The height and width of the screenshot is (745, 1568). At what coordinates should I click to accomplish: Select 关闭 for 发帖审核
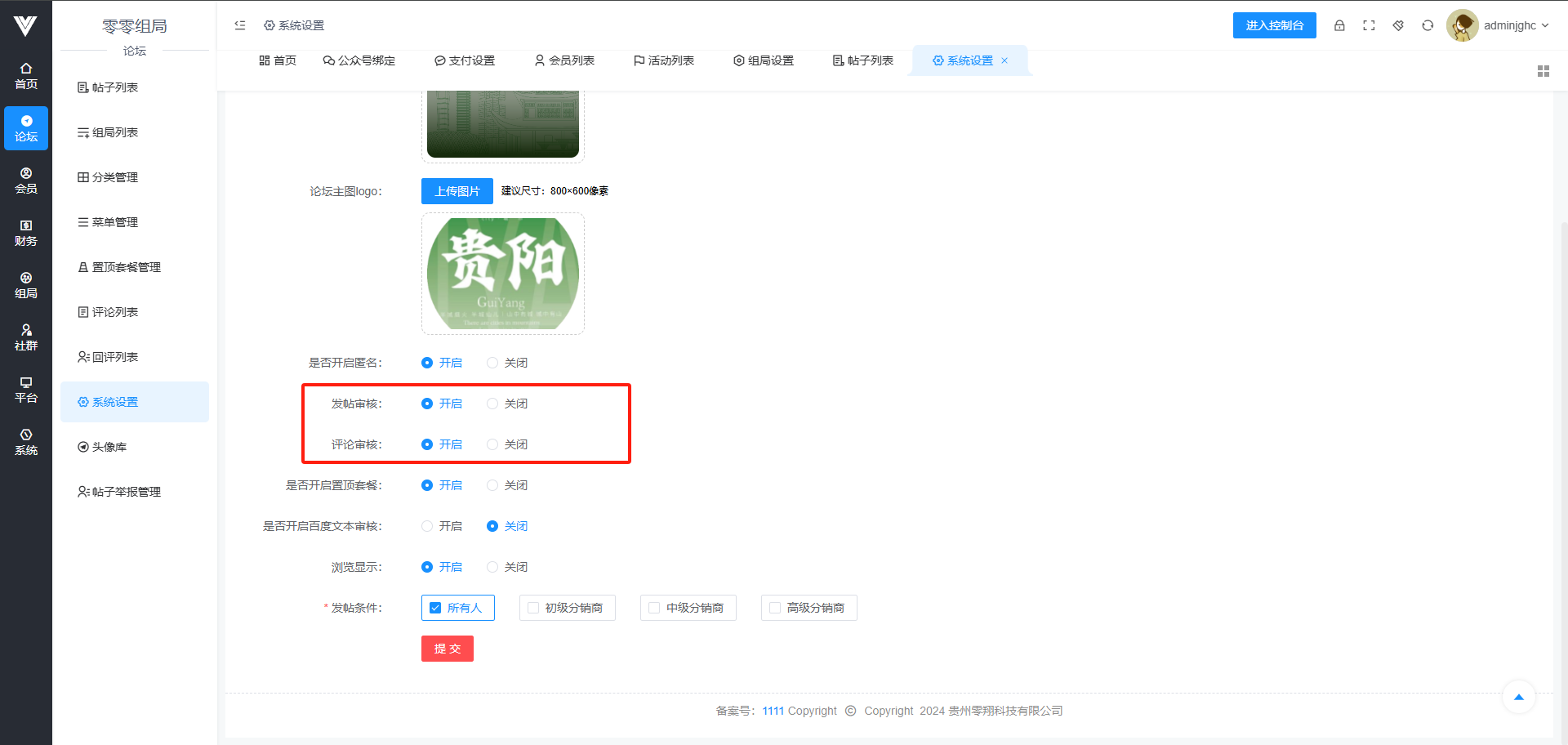tap(492, 404)
